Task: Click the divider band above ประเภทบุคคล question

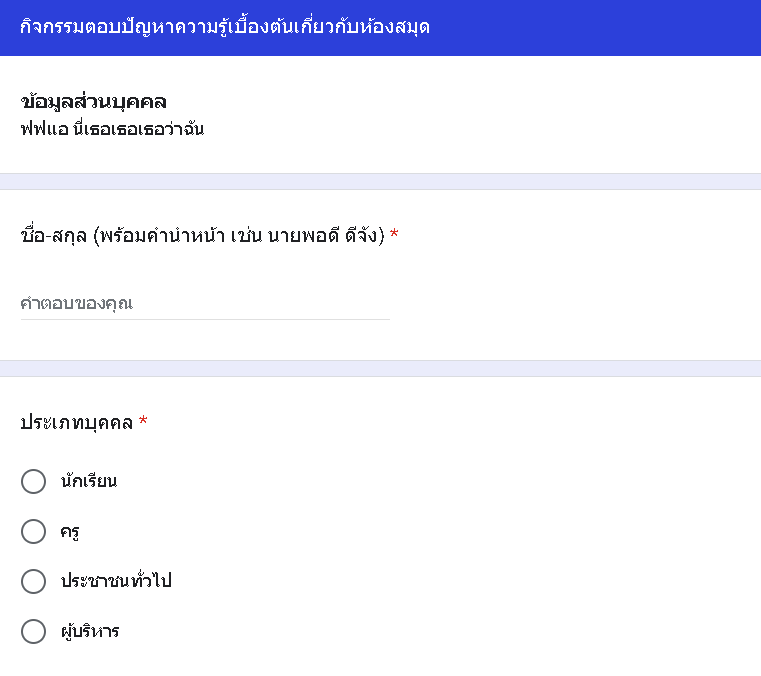Action: (380, 368)
